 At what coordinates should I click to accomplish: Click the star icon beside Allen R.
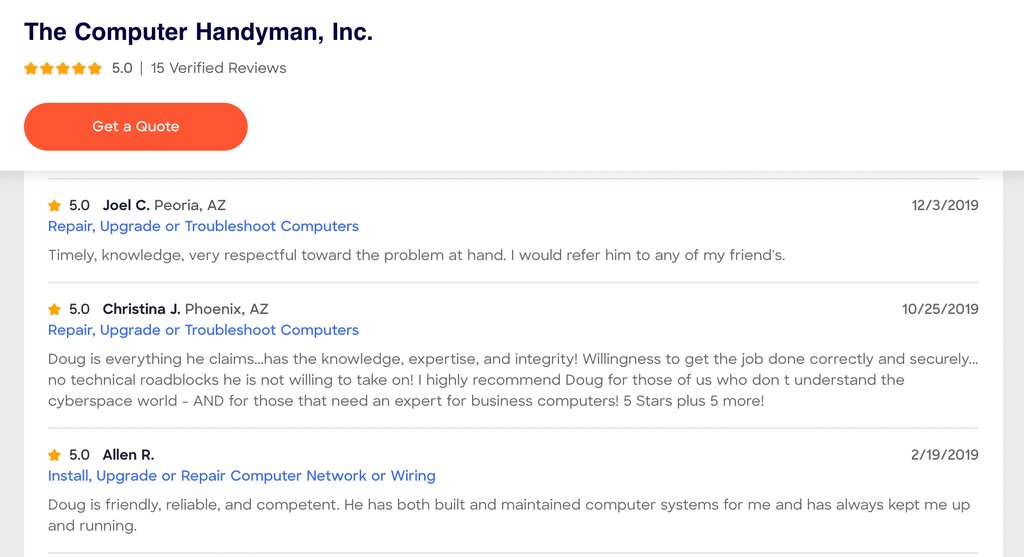pos(55,456)
